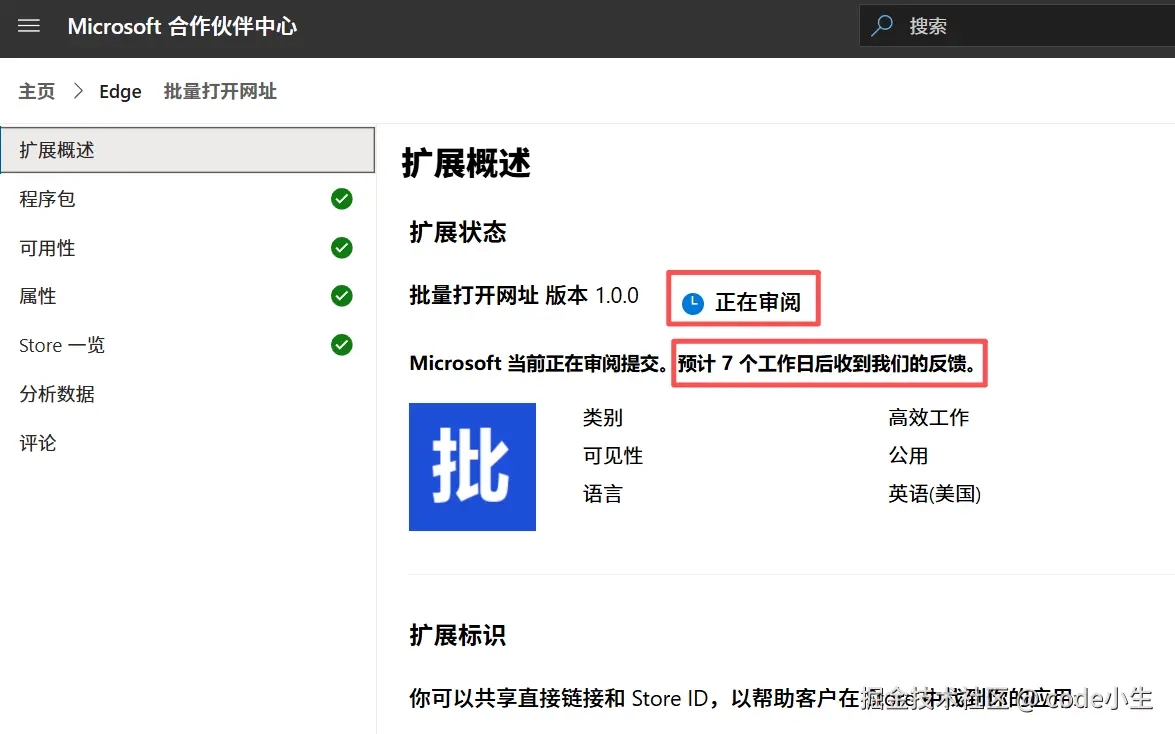Click the 批量打开网址 breadcrumb
The height and width of the screenshot is (734, 1175).
pos(220,91)
